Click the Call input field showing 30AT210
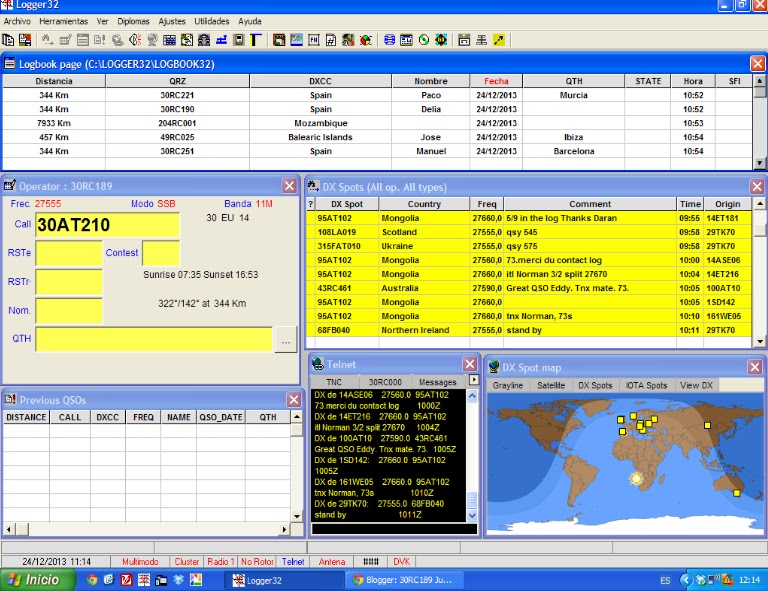Viewport: 768px width, 591px height. point(107,225)
